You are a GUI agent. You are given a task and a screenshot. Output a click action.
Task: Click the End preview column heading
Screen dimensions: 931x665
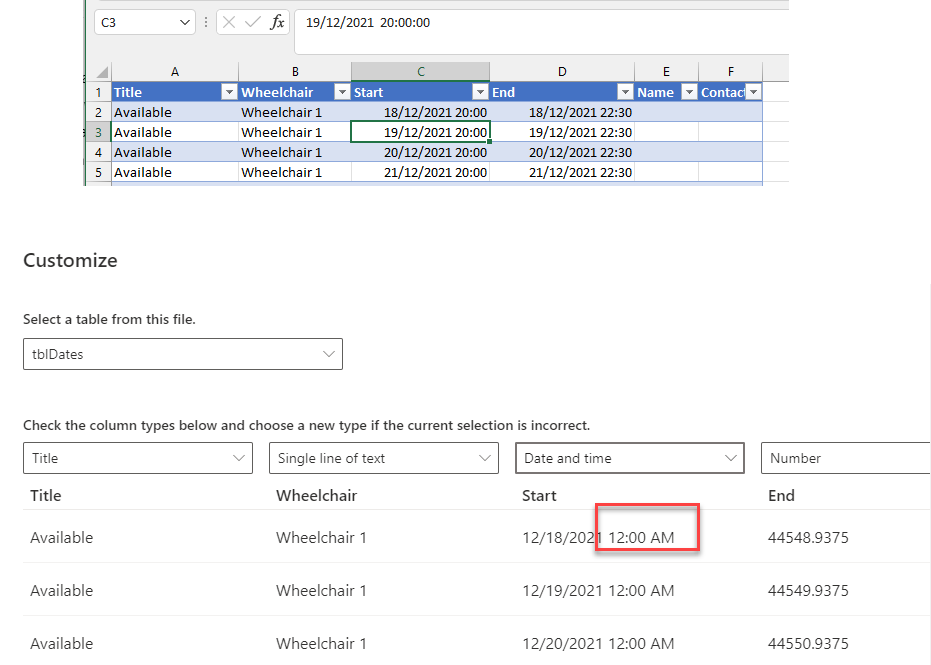[781, 495]
